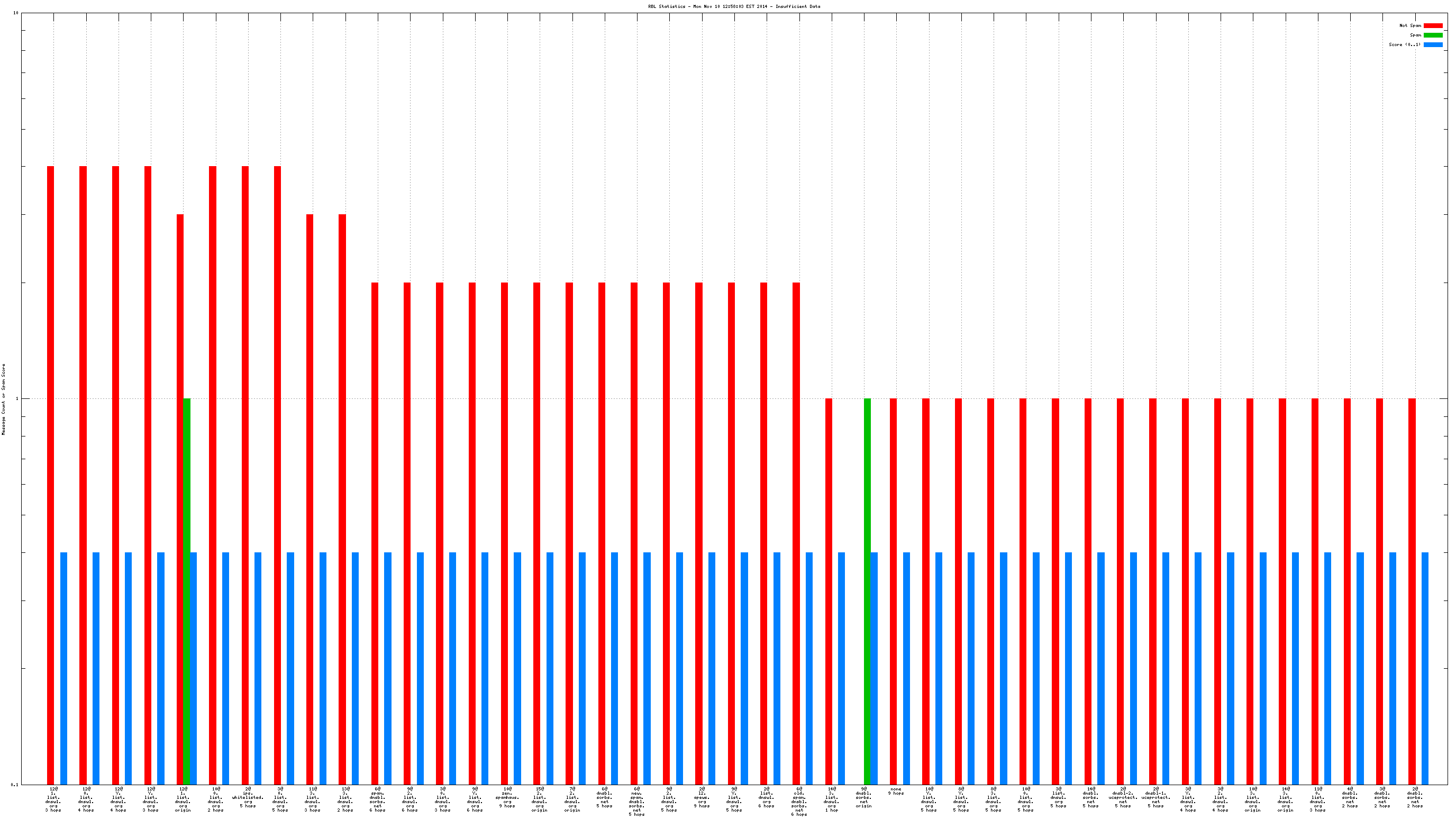Click the ips.whitelisted.org 5 hops label
Image resolution: width=1456 pixels, height=819 pixels.
coord(248,797)
